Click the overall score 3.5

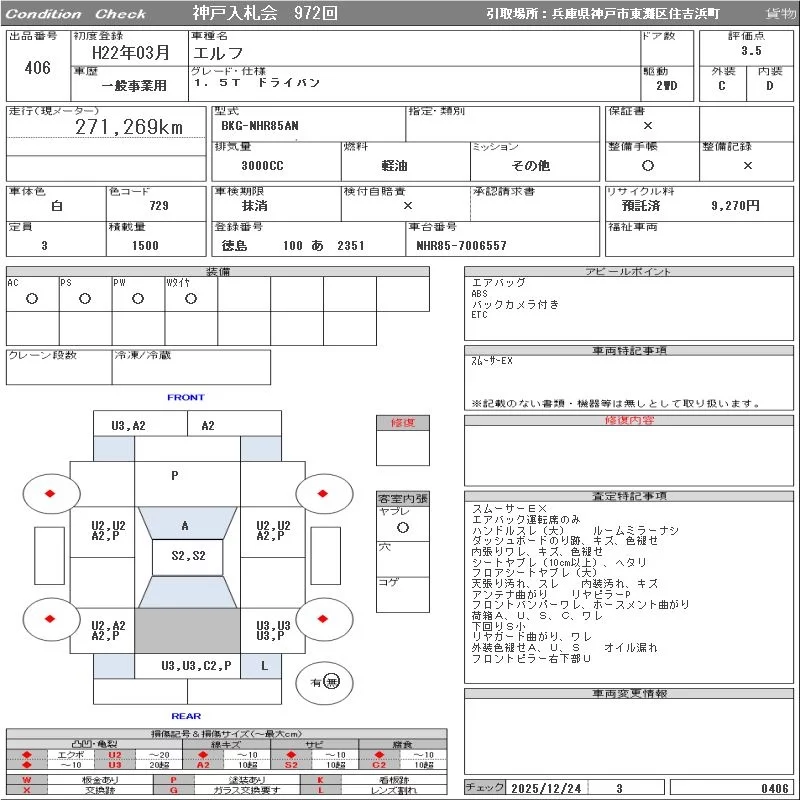[x=751, y=51]
